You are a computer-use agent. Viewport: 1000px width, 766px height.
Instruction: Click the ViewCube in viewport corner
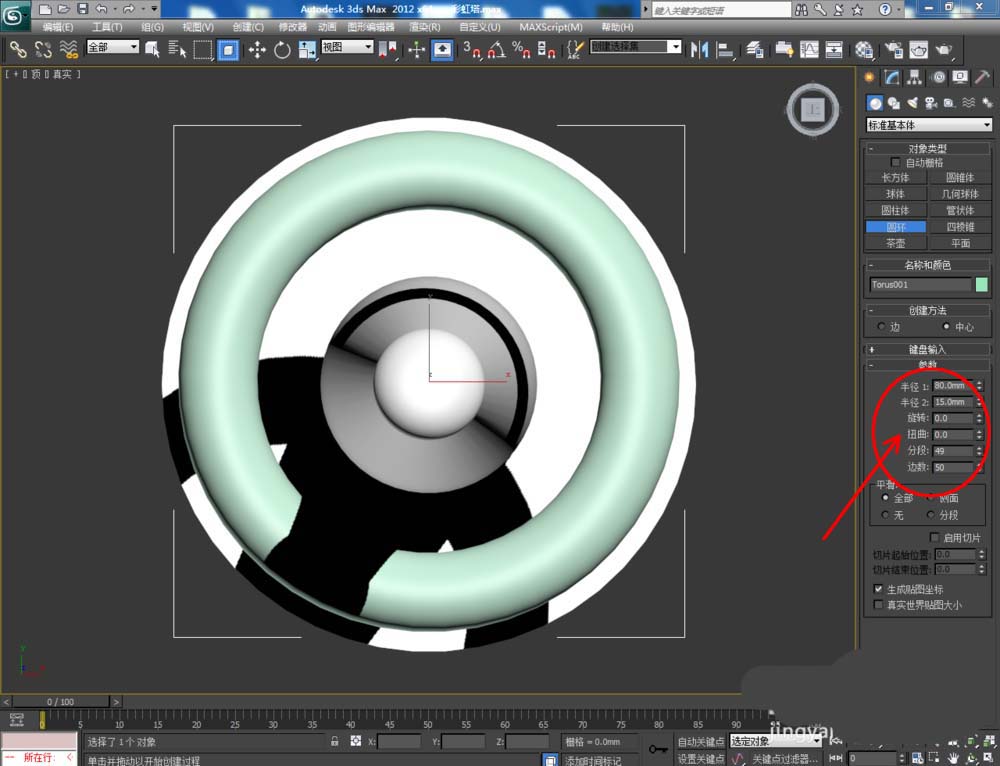point(813,109)
